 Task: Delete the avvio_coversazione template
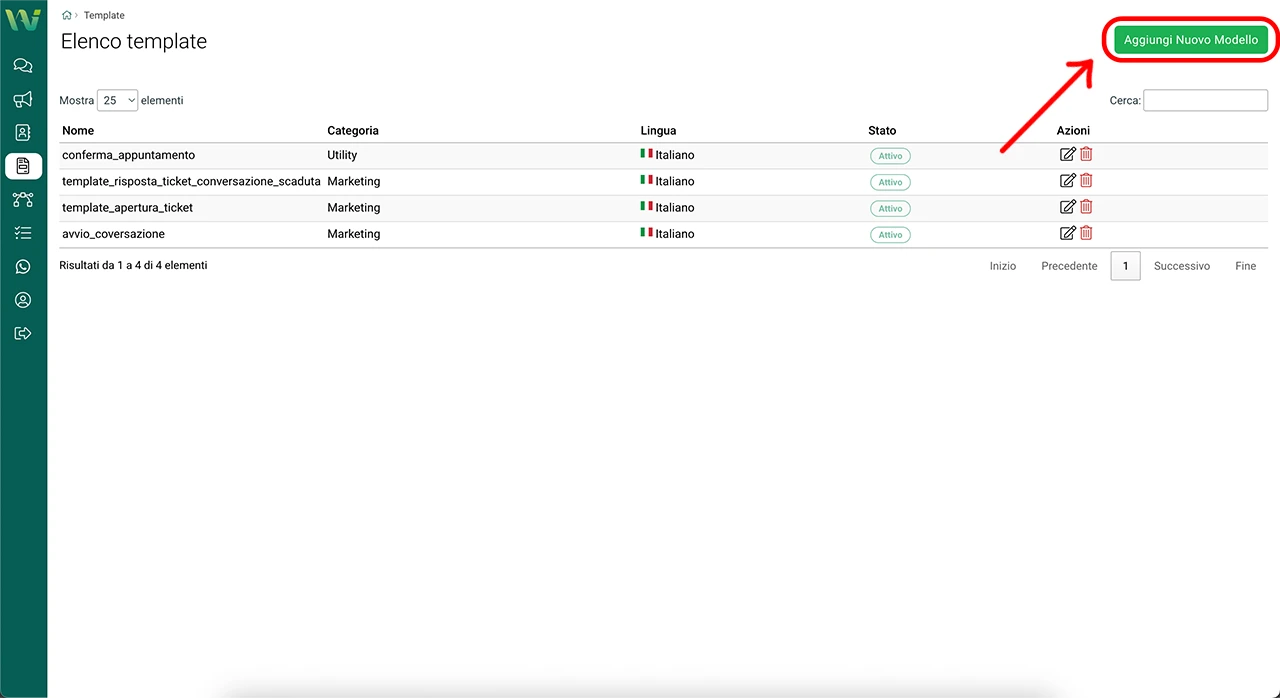point(1086,233)
